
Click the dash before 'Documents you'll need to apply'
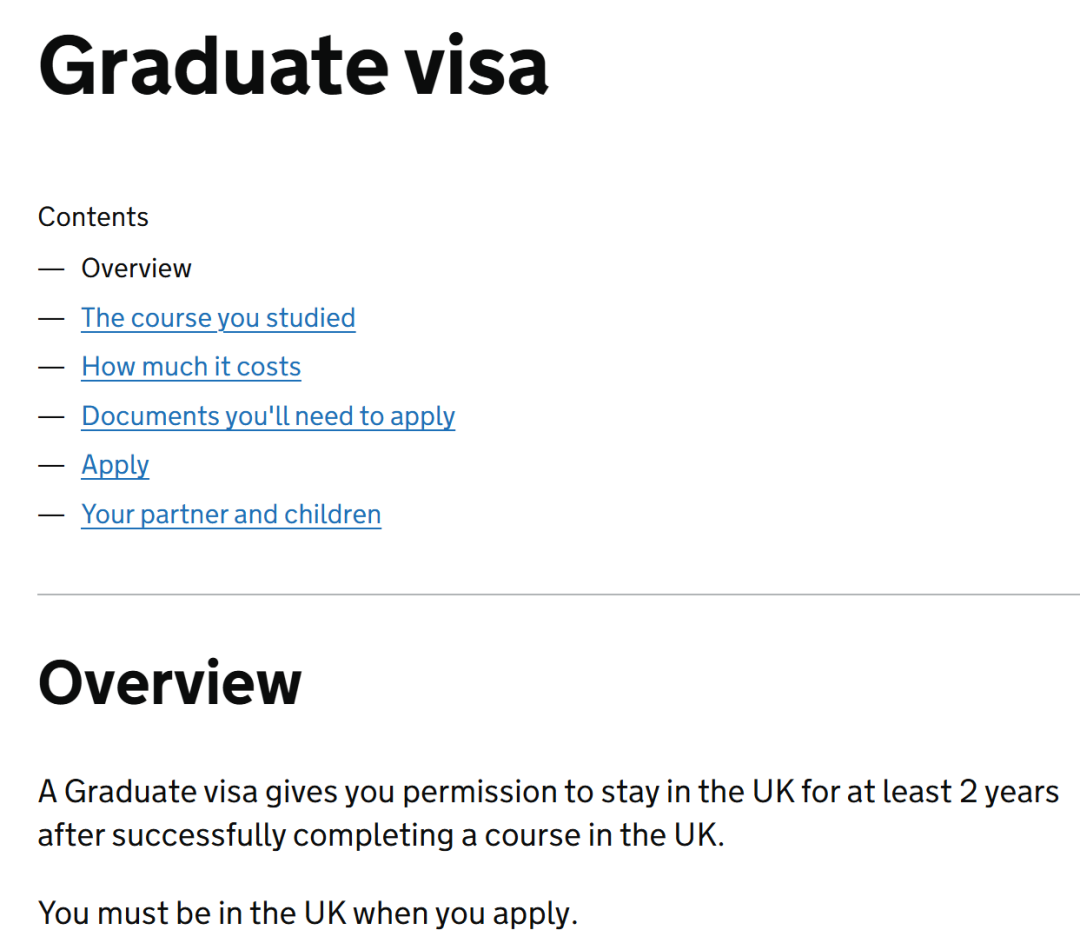pos(51,417)
